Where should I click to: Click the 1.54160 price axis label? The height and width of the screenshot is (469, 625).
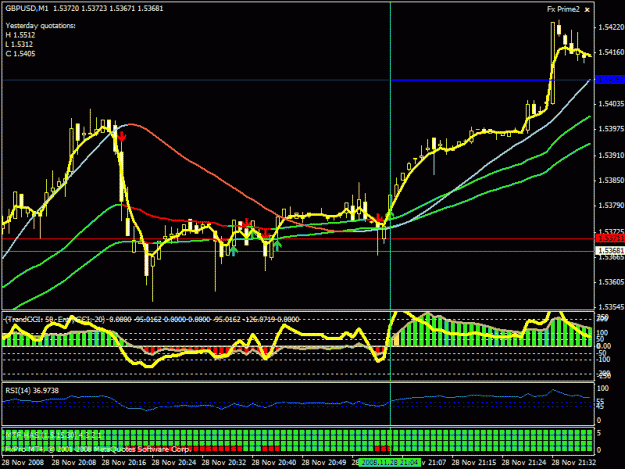click(611, 52)
